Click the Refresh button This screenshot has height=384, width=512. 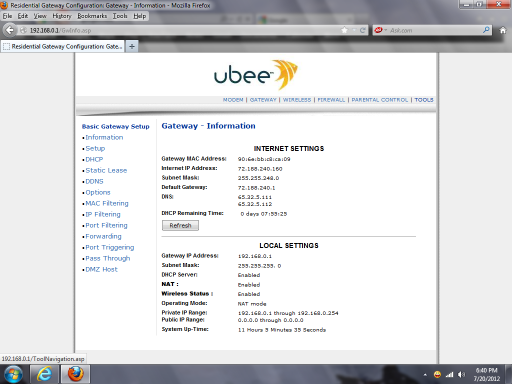click(x=180, y=226)
